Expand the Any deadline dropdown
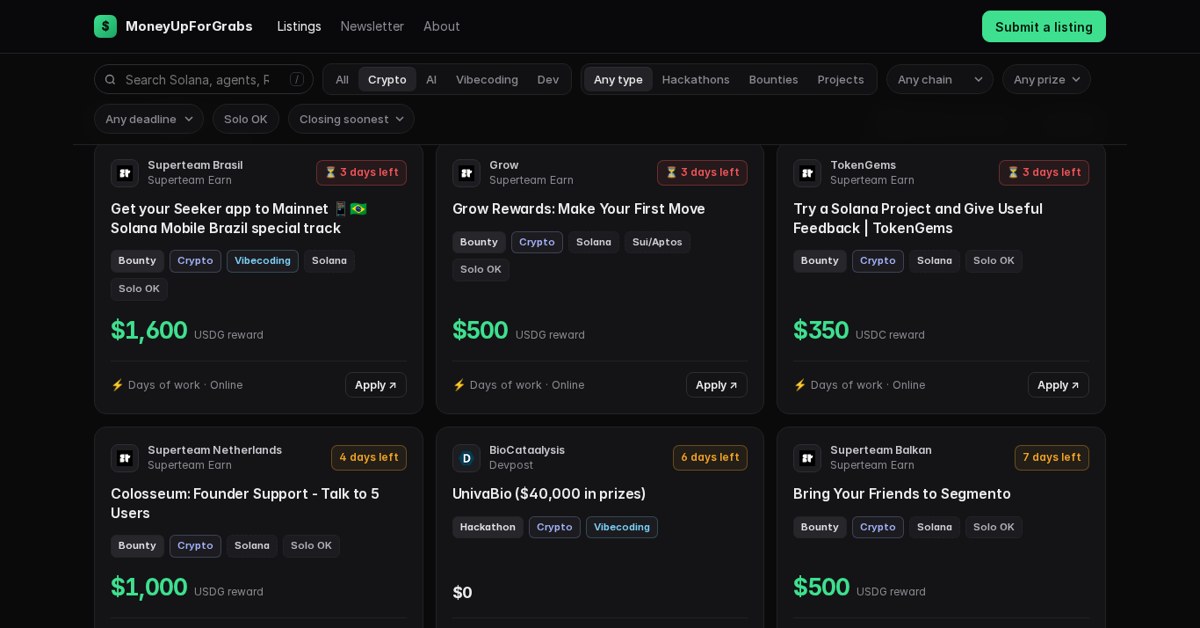 tap(149, 119)
